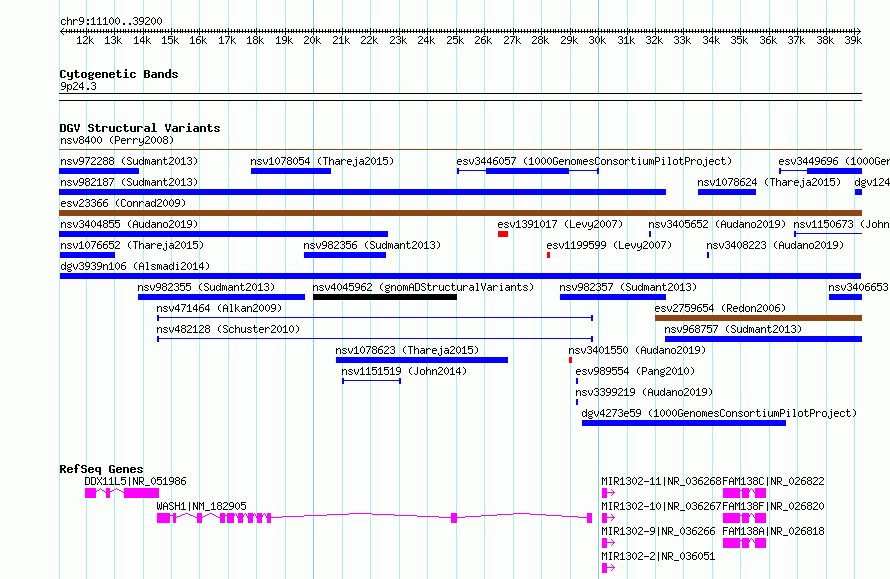Click nsv968757 (Sudmant2013) label

coord(733,329)
